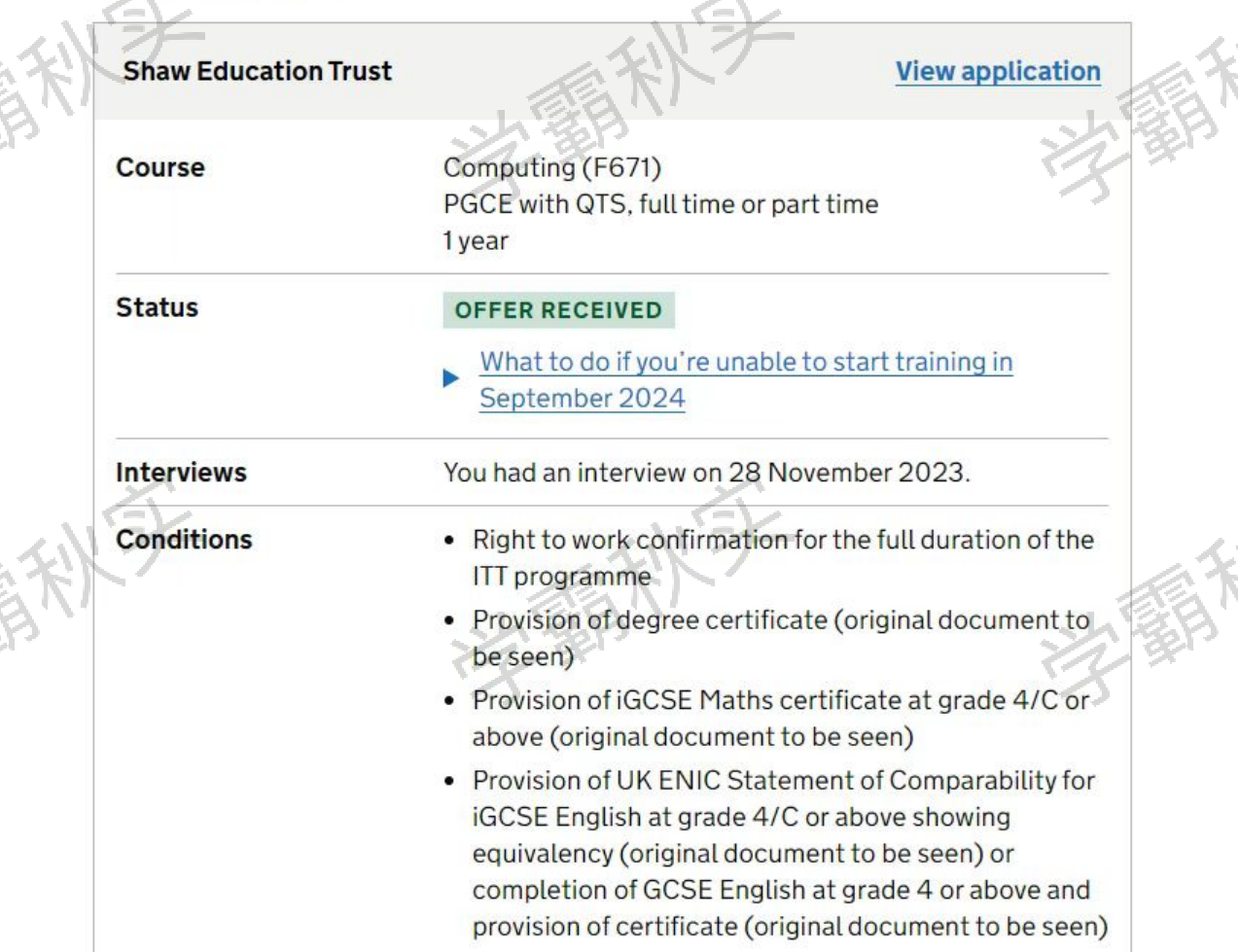Select the Shaw Education Trust heading
1238x952 pixels.
click(257, 71)
